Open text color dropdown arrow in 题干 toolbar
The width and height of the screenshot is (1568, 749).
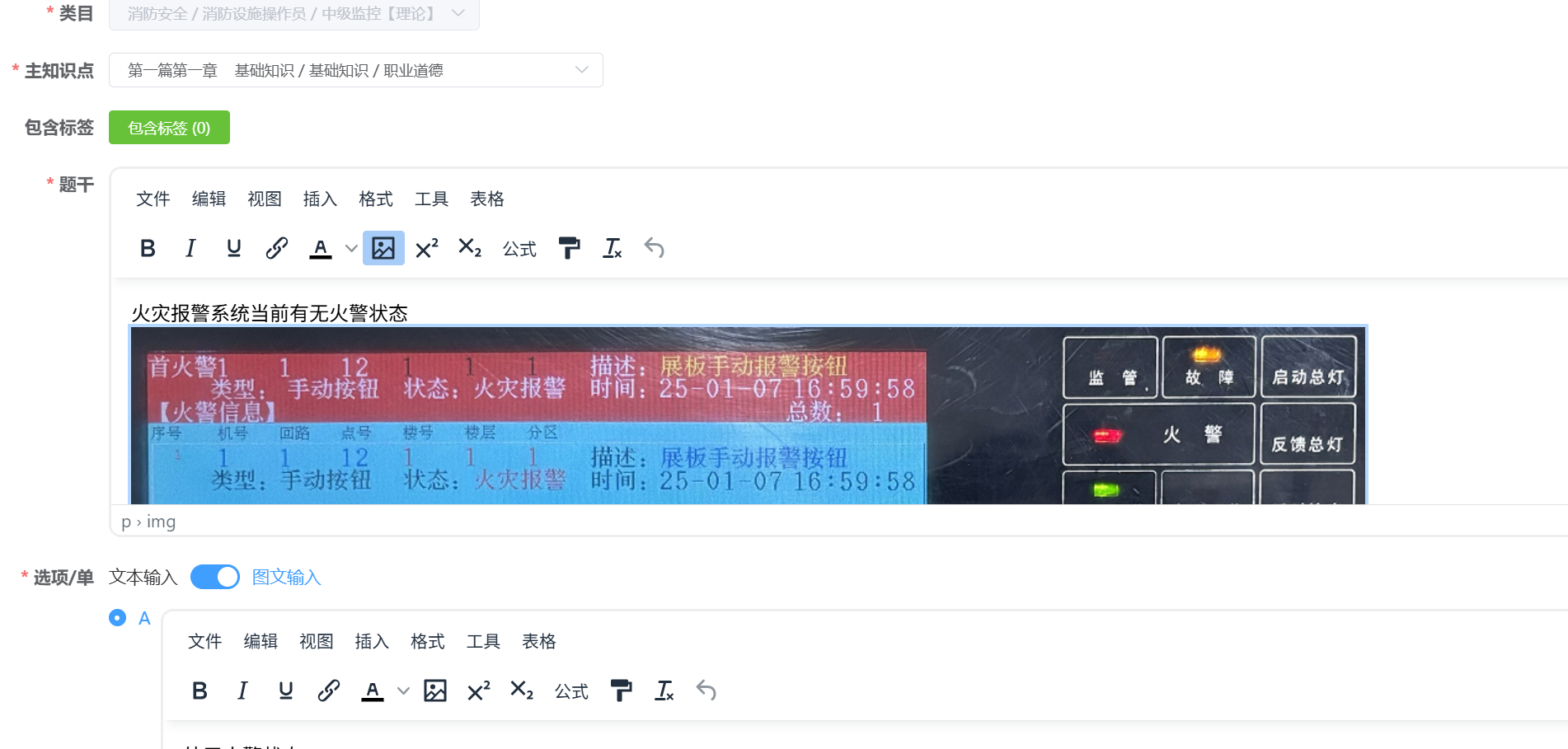click(351, 248)
